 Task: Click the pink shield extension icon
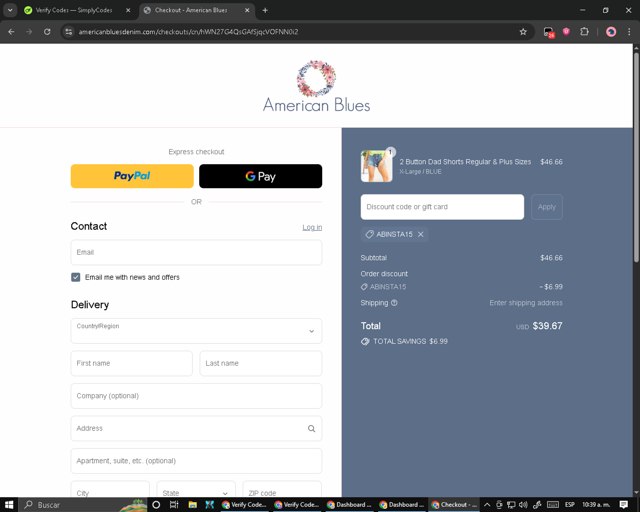point(566,31)
